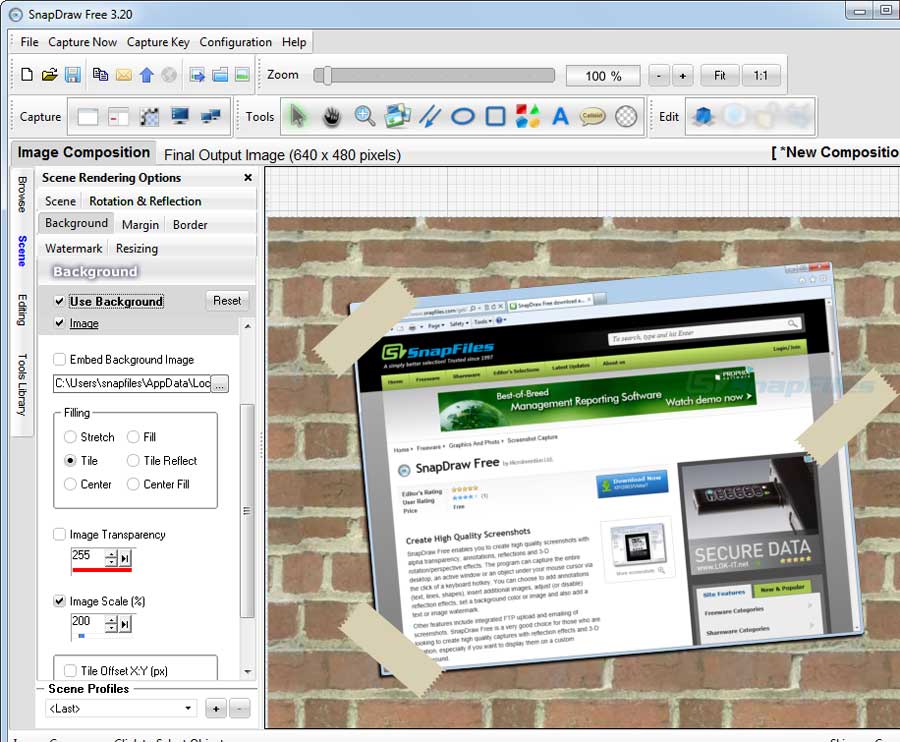Send screenshot via email envelope icon

(x=124, y=75)
